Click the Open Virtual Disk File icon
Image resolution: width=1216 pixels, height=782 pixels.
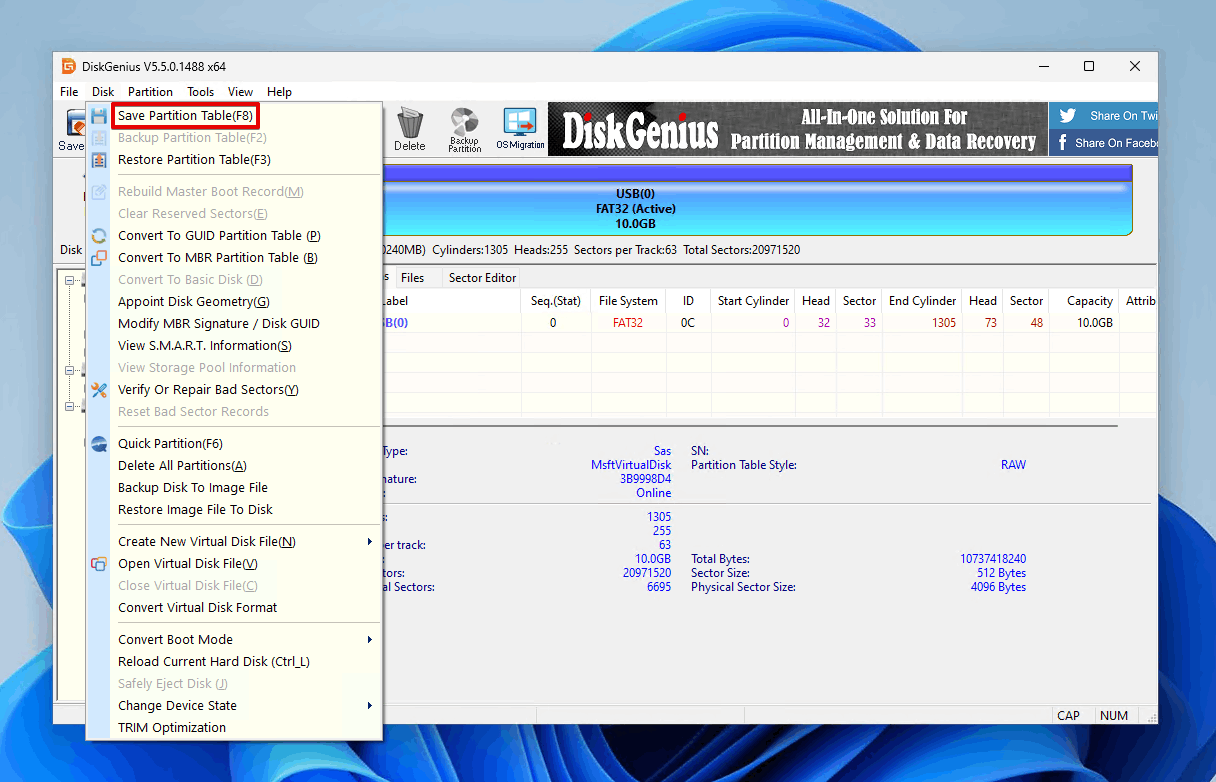point(99,564)
